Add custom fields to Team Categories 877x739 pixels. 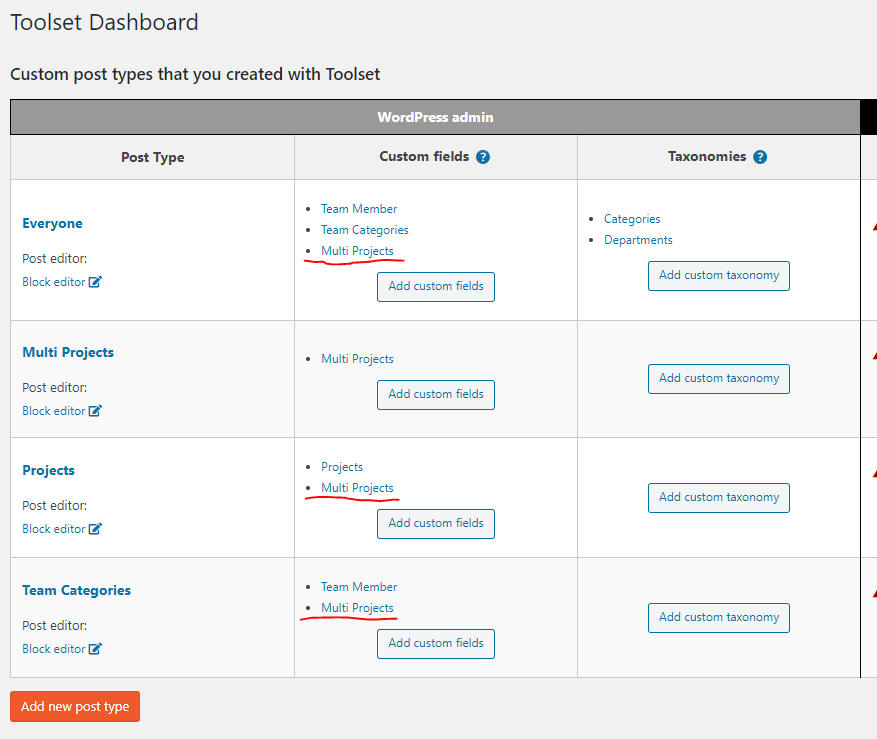pos(436,644)
